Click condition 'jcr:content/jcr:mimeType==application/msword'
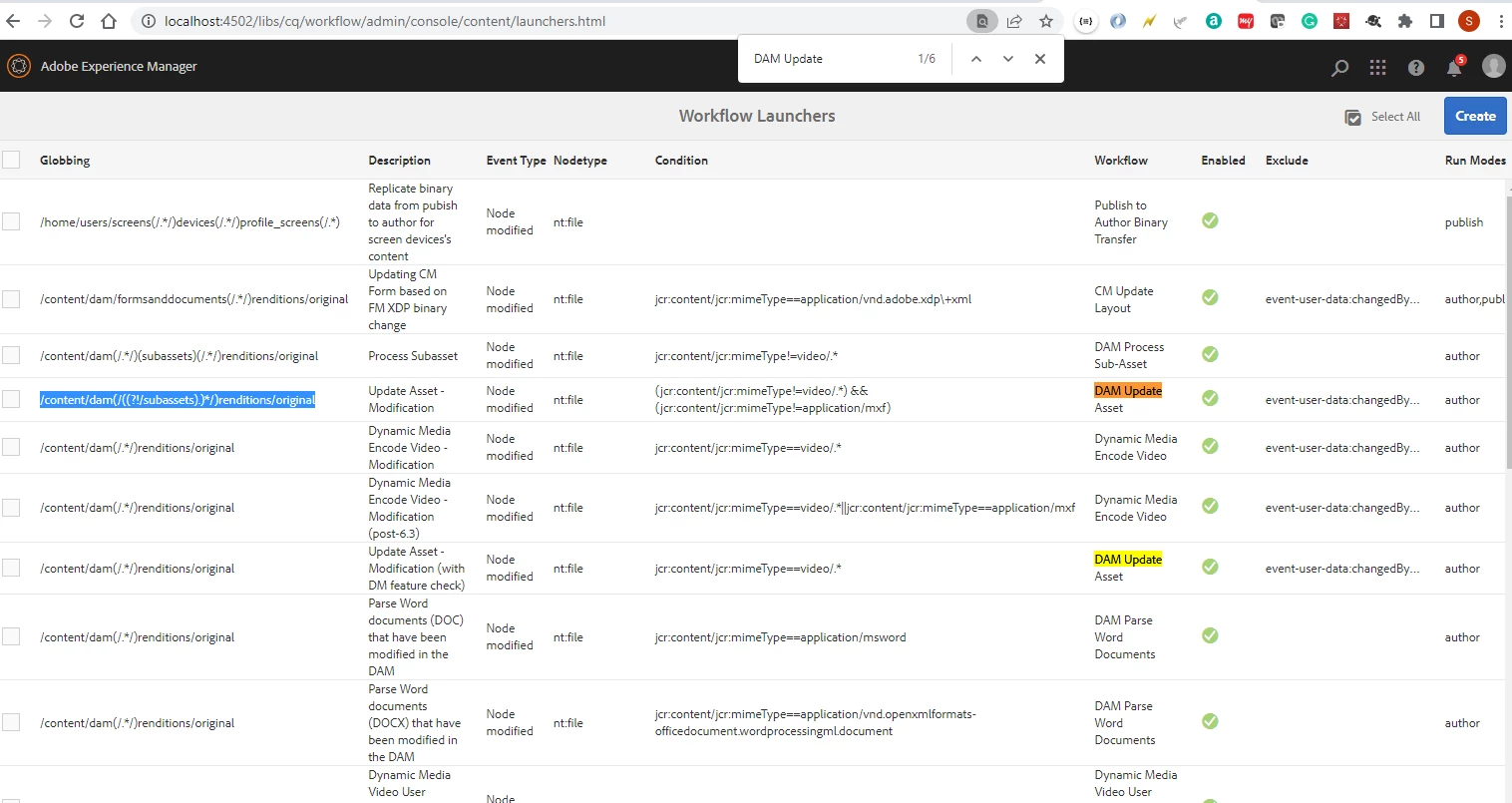The width and height of the screenshot is (1512, 803). [780, 637]
